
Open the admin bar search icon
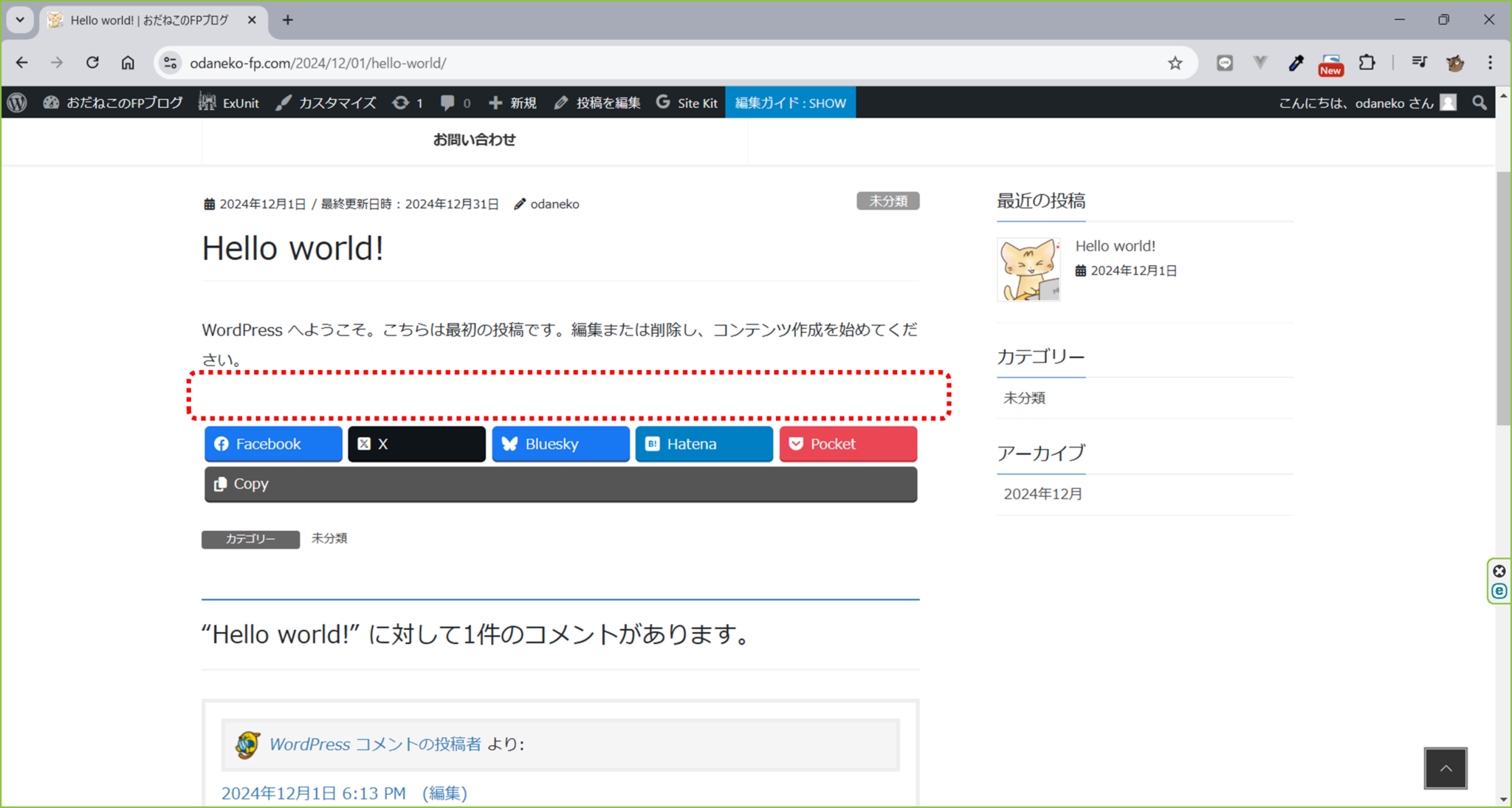coord(1478,102)
